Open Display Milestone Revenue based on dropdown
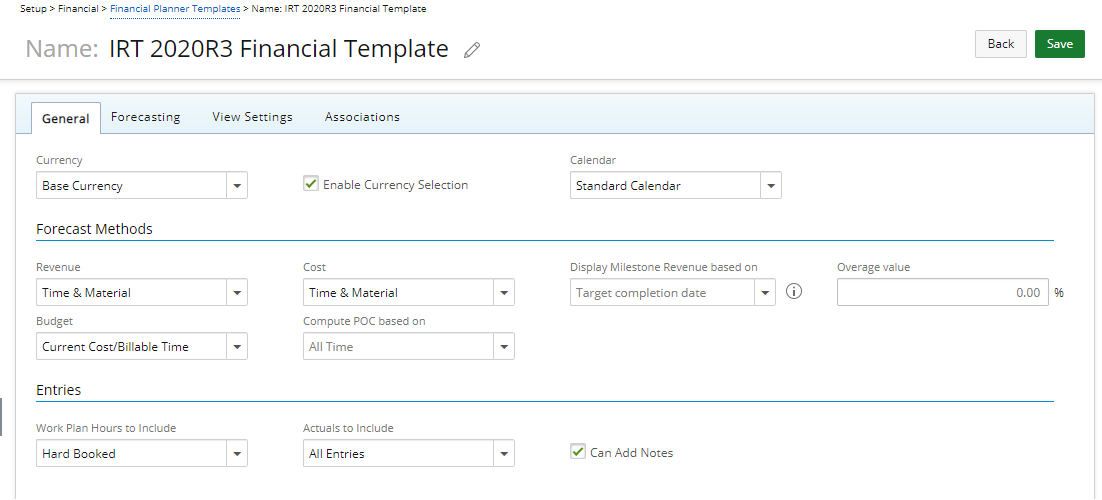The height and width of the screenshot is (500, 1102). 673,293
